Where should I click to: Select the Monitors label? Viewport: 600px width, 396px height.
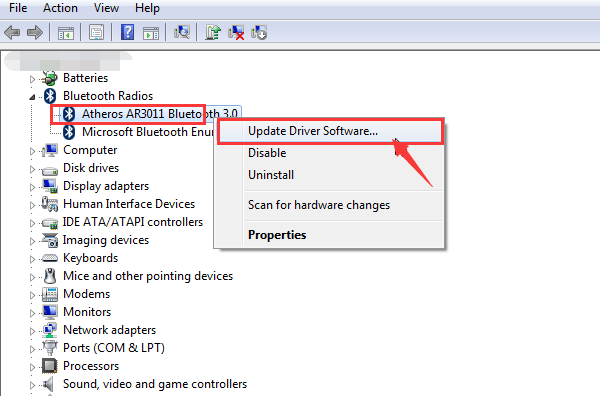[x=87, y=312]
